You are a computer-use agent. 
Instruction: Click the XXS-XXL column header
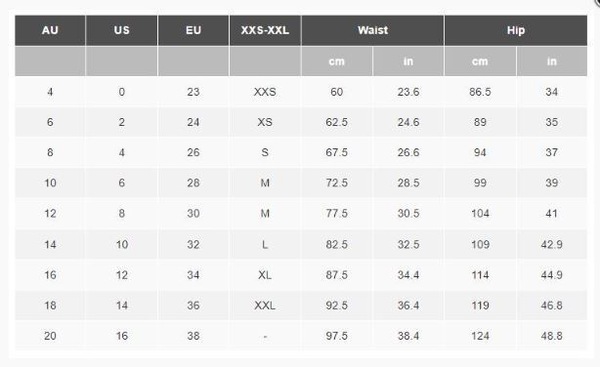(265, 30)
